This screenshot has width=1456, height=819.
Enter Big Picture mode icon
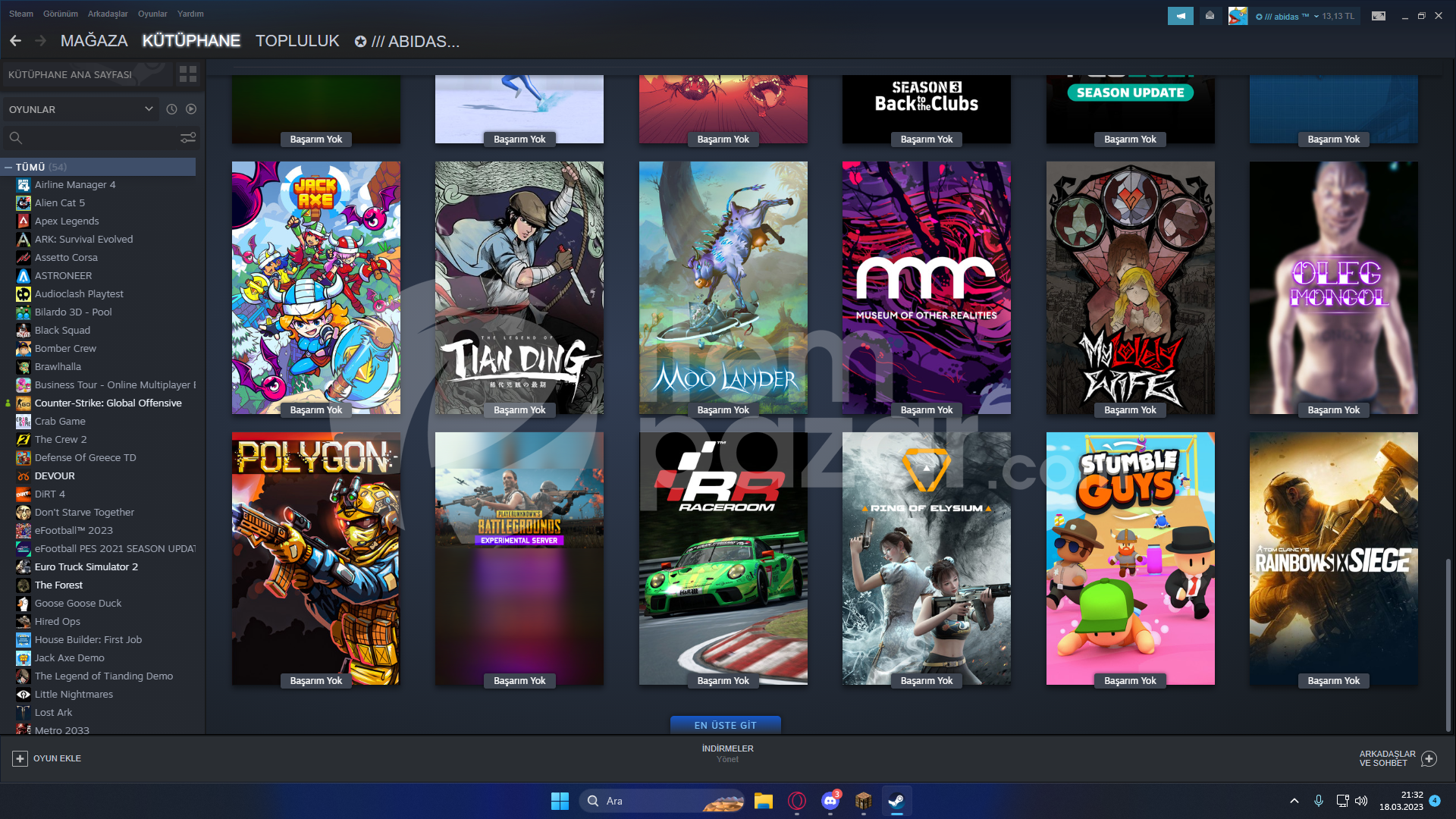click(x=1379, y=16)
